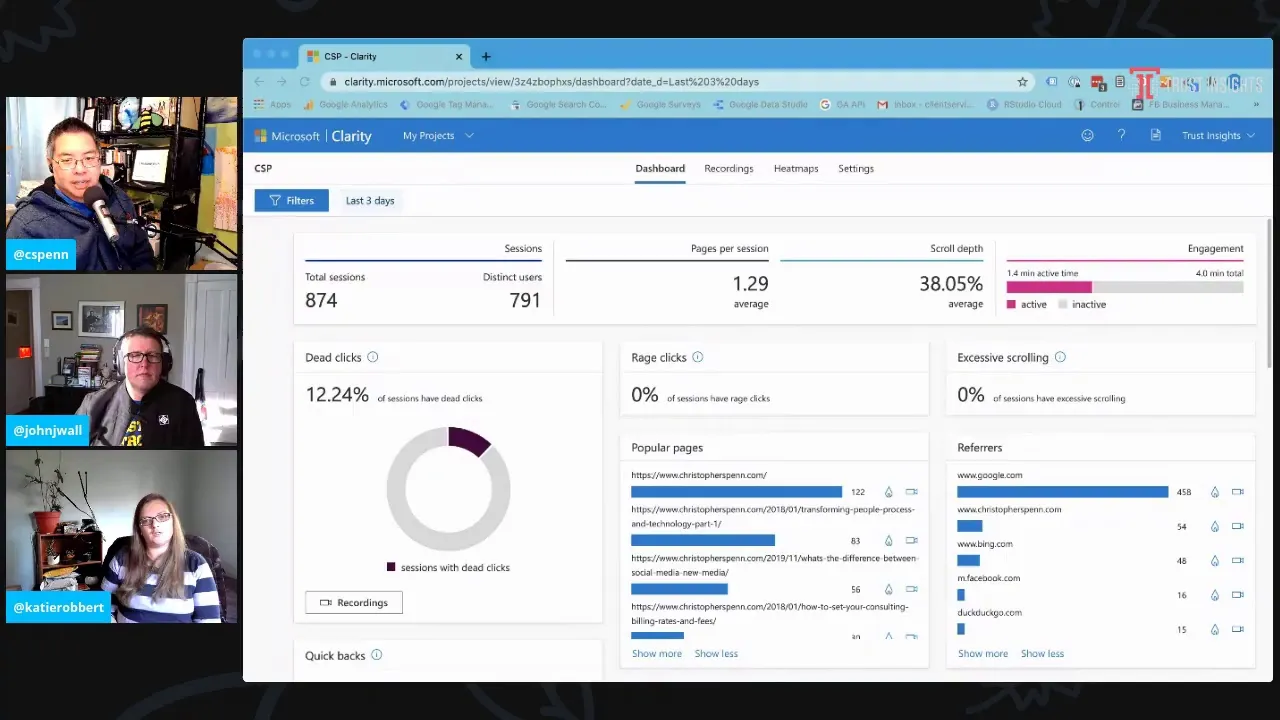Click the Quick backs info icon
The height and width of the screenshot is (720, 1280).
click(377, 655)
